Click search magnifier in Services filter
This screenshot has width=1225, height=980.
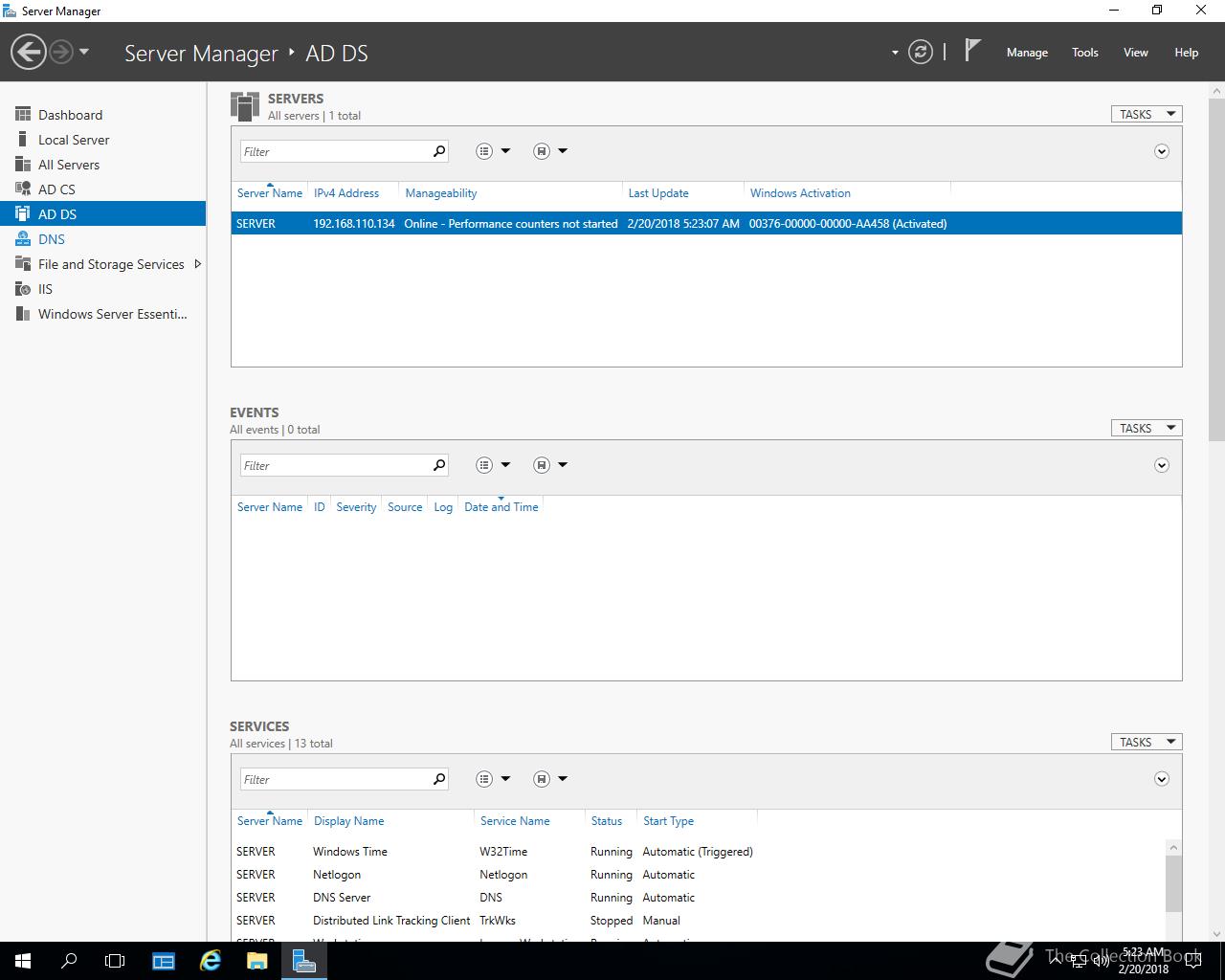439,779
